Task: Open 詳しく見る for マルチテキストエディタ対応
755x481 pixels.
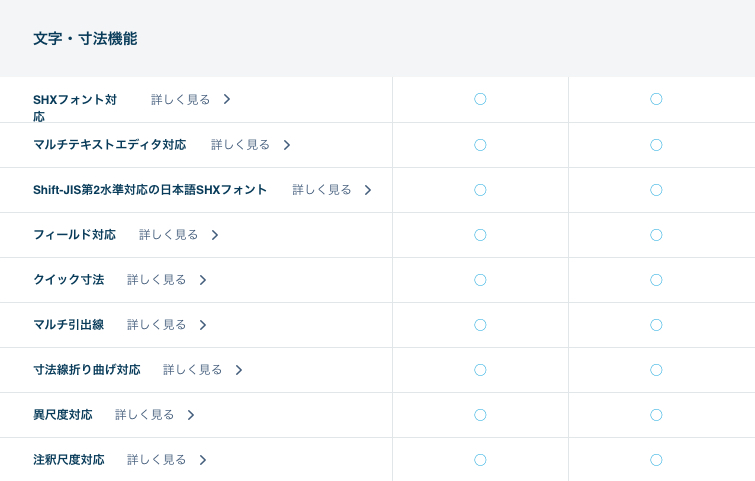Action: [241, 145]
